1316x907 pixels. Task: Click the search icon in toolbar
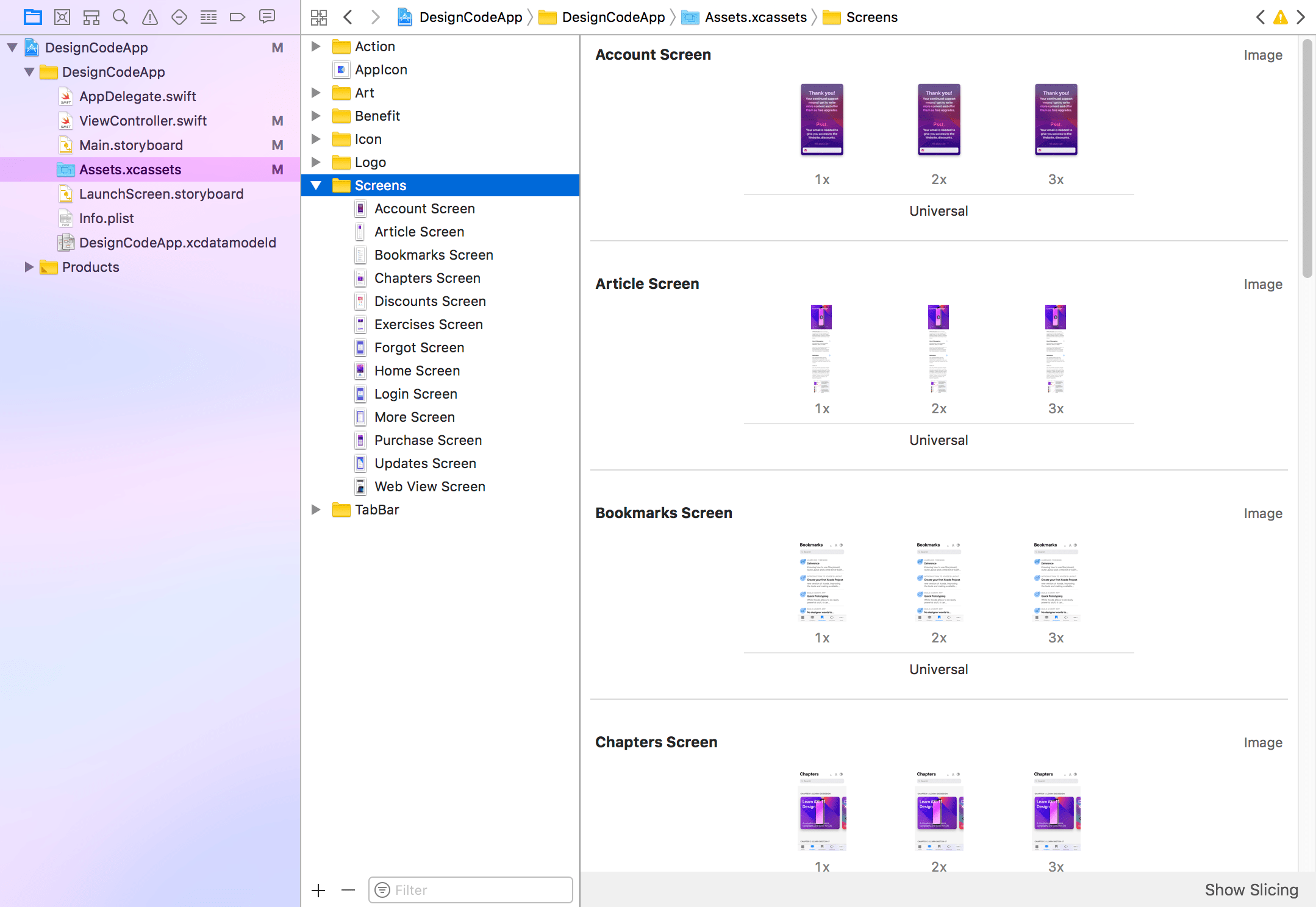tap(120, 16)
